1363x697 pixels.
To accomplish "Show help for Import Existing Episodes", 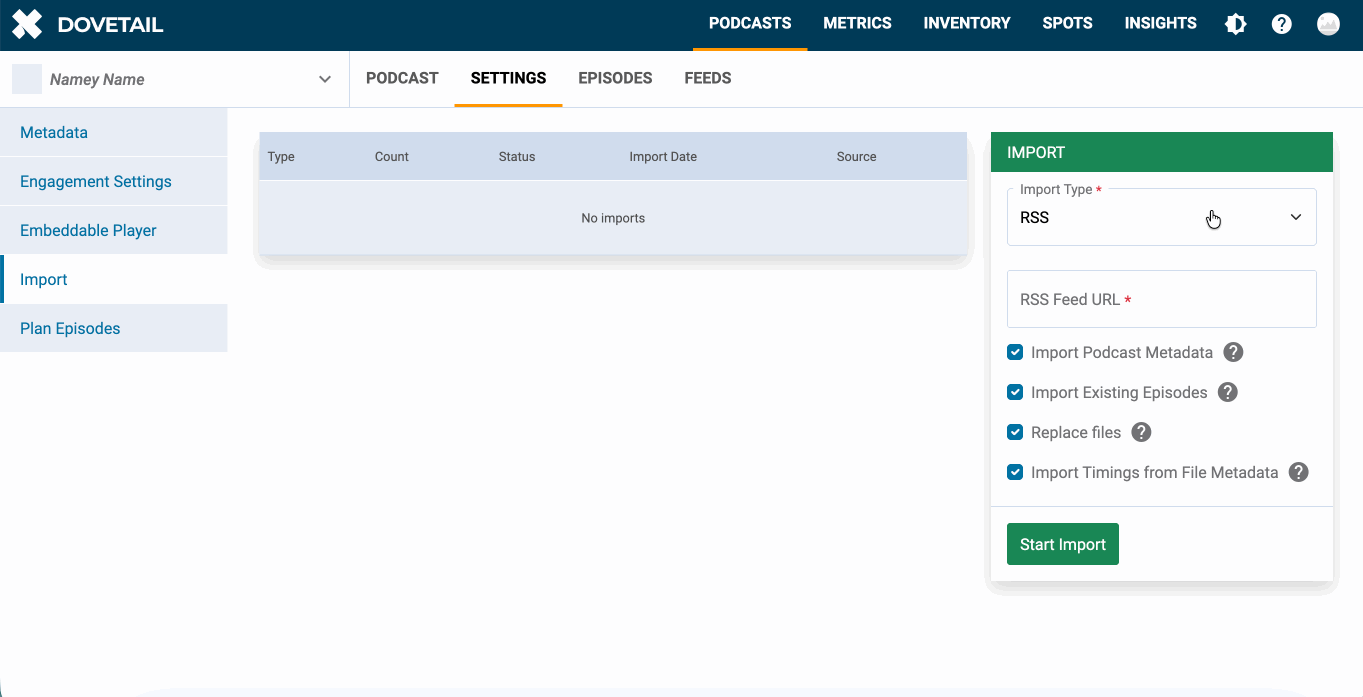I will pyautogui.click(x=1228, y=392).
